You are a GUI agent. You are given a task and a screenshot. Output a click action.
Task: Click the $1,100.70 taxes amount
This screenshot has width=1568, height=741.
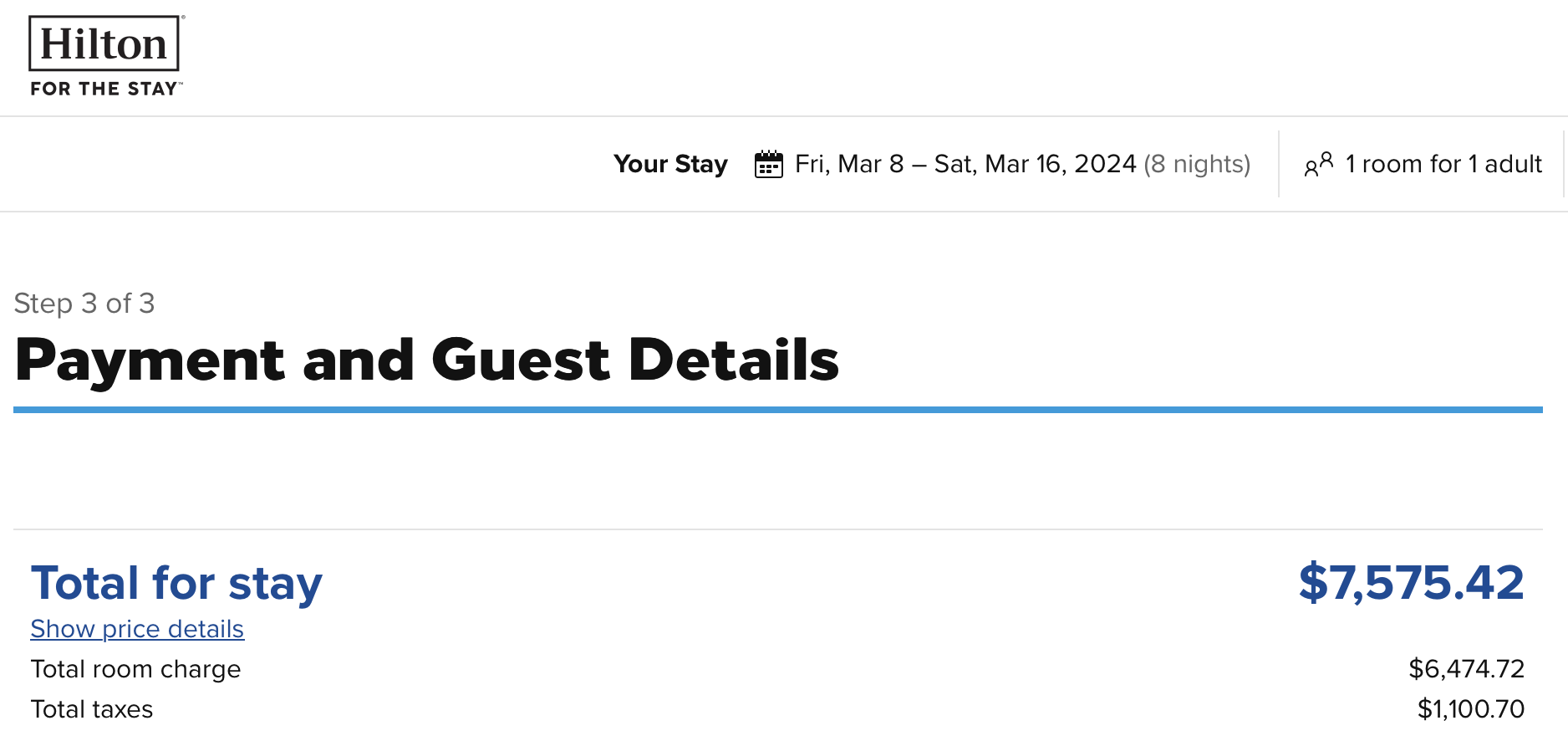1471,709
